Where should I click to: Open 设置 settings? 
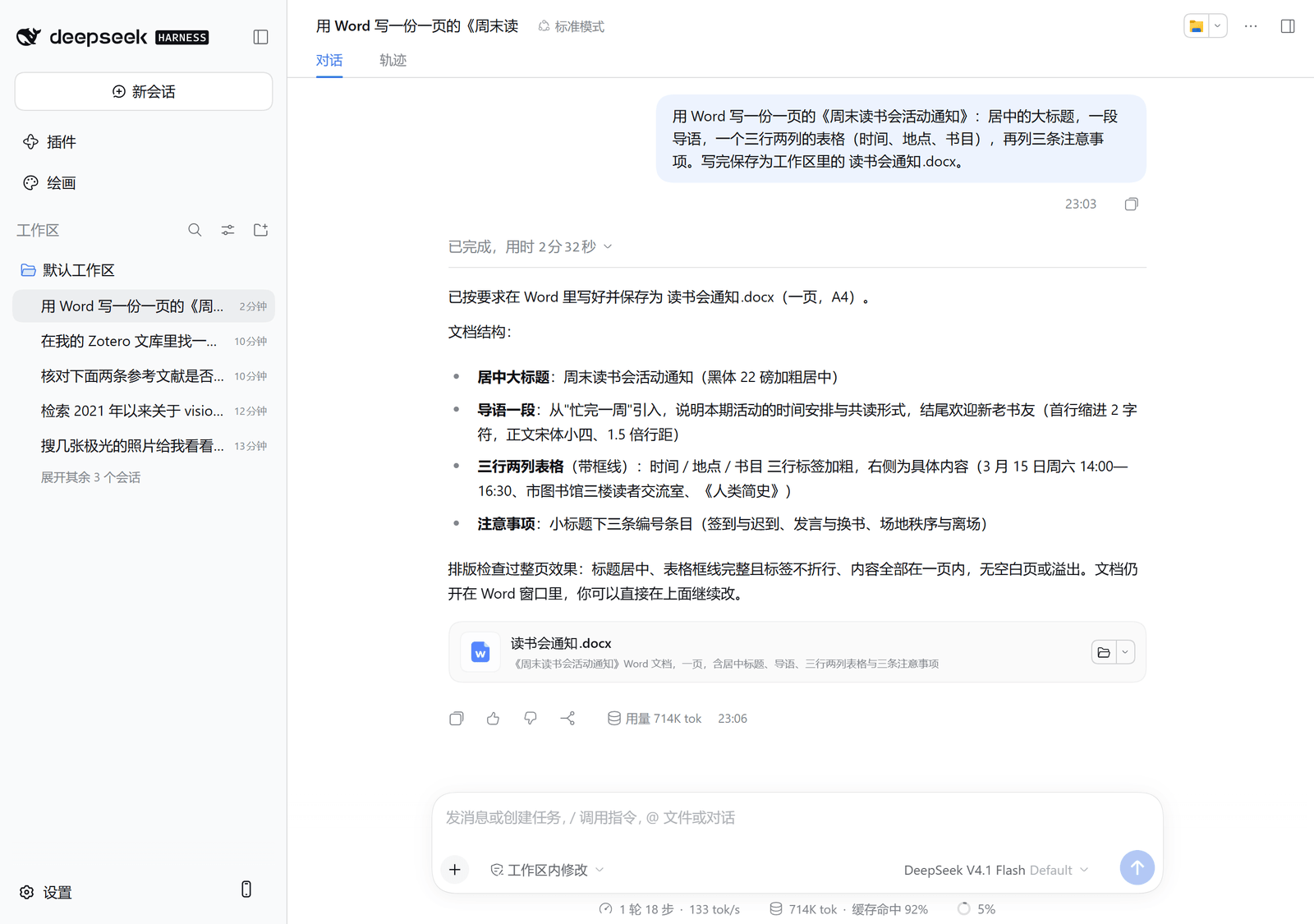[x=46, y=892]
